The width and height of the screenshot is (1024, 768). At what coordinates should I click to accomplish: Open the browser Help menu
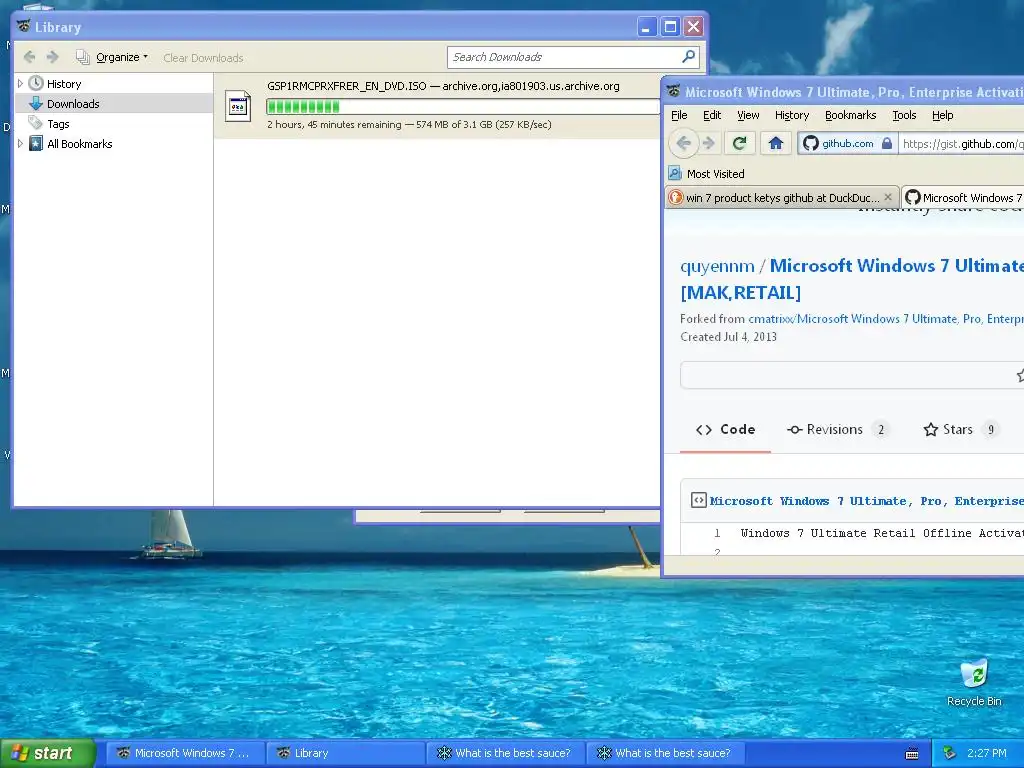tap(942, 116)
